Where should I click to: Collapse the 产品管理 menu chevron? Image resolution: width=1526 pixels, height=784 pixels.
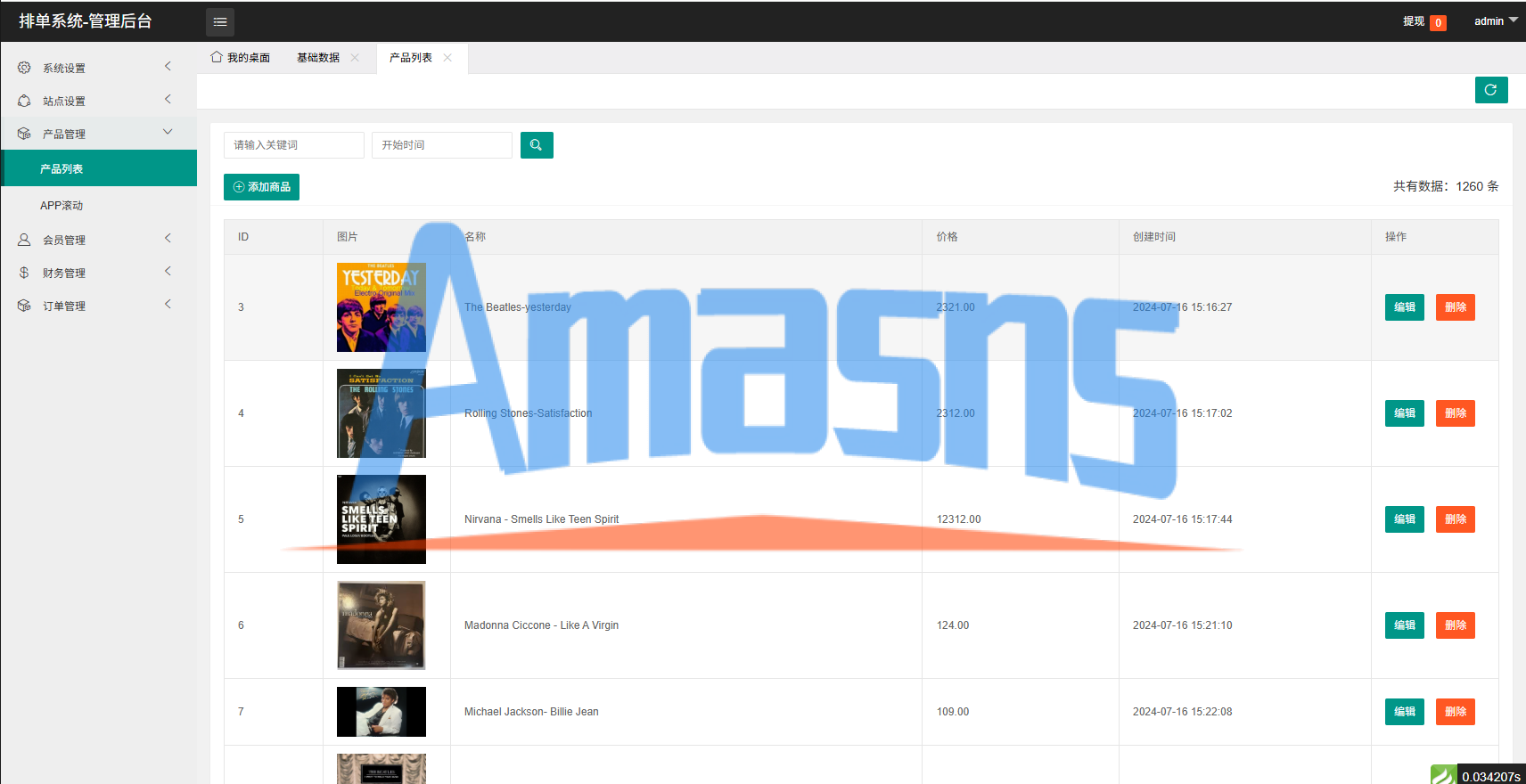point(168,133)
